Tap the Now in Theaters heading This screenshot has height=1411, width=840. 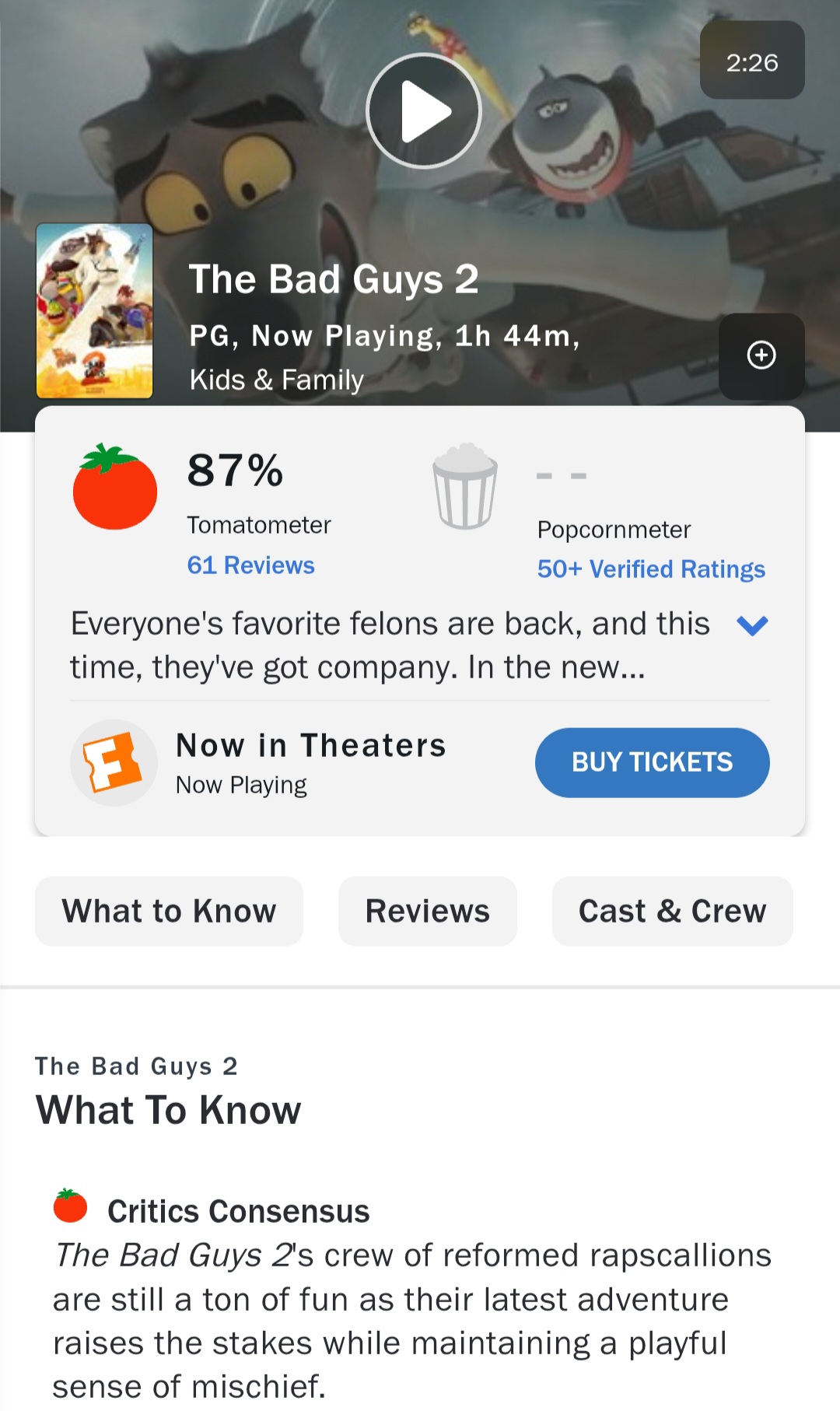point(311,745)
